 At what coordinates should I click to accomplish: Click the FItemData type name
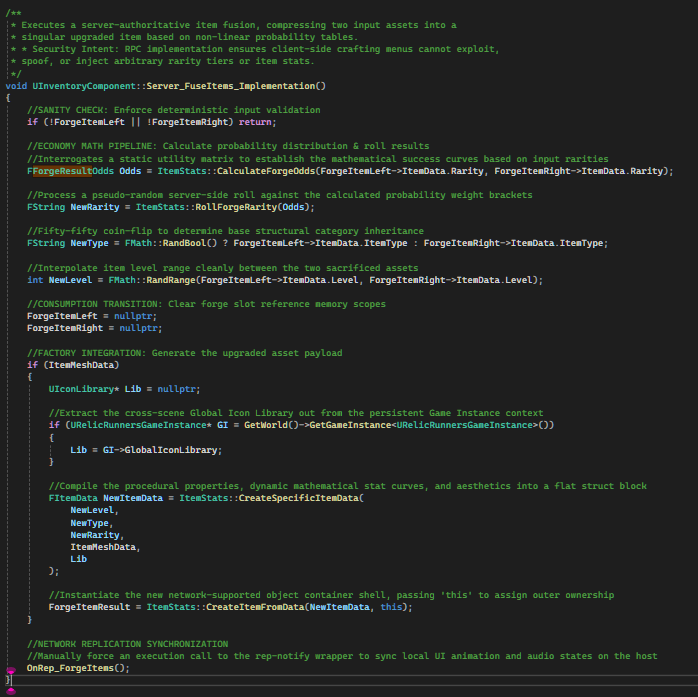point(73,498)
